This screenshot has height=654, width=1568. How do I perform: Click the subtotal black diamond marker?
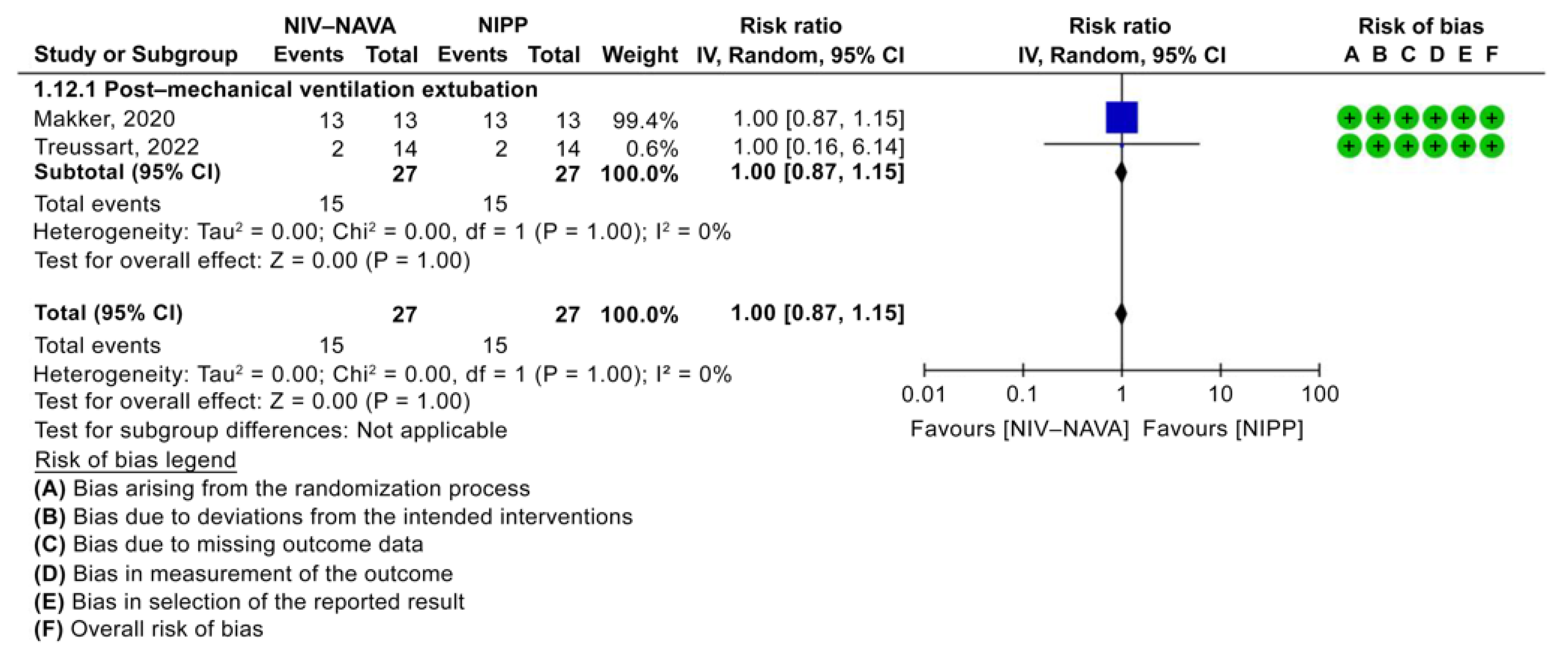pos(1121,173)
